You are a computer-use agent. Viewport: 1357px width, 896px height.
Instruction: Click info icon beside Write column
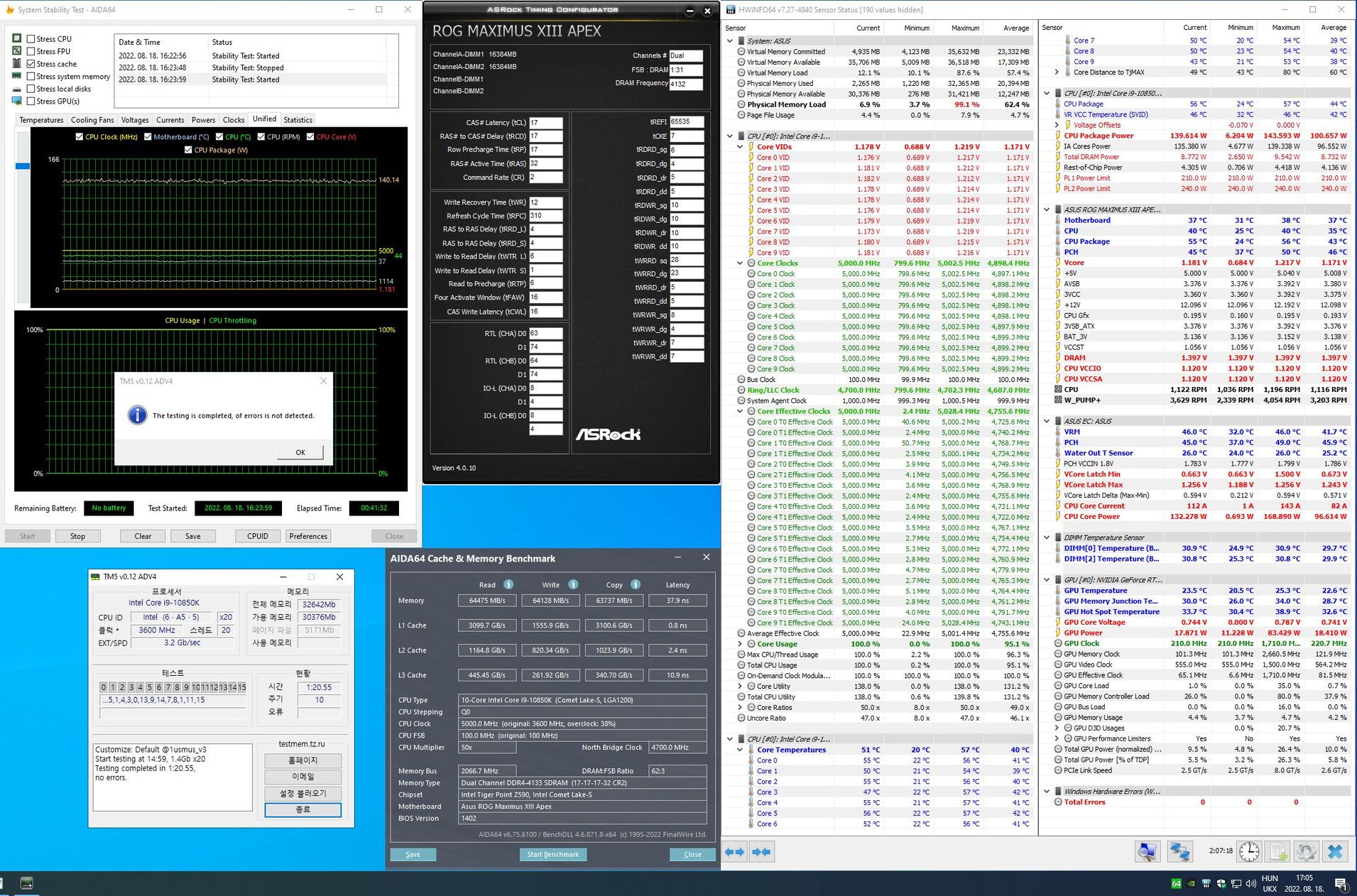tap(573, 584)
